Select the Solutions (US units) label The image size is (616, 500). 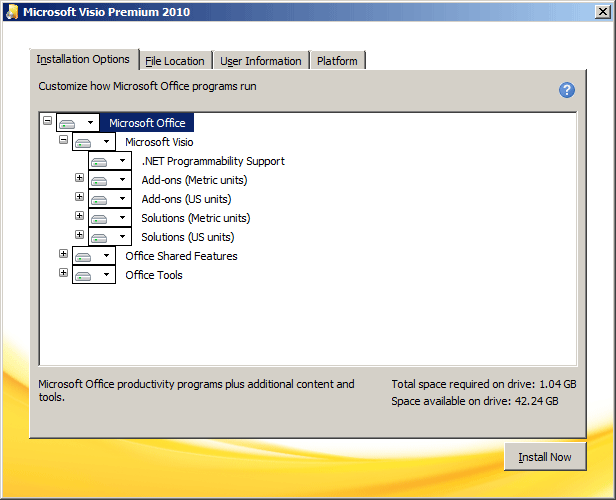click(188, 237)
